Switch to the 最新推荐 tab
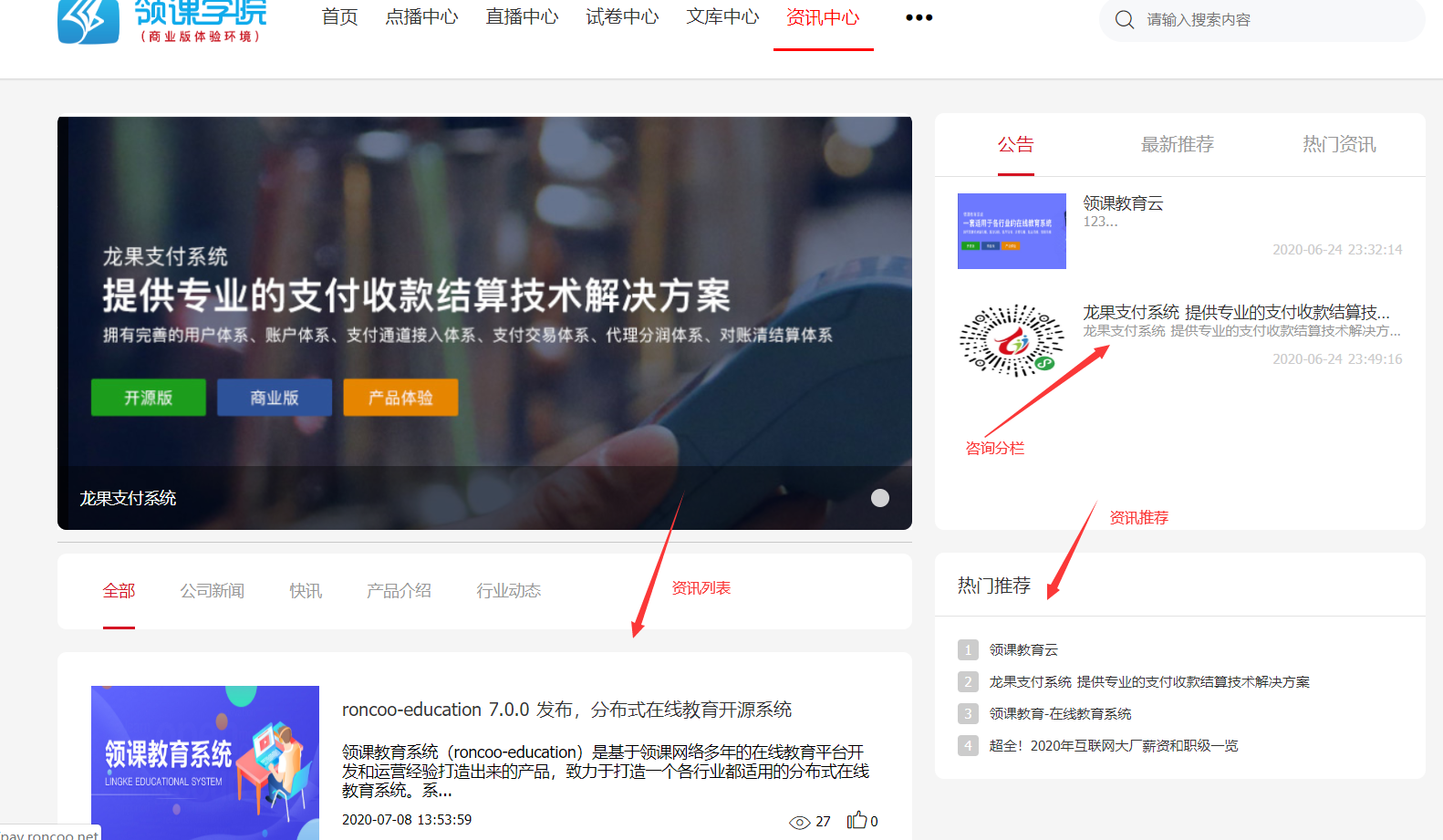This screenshot has width=1443, height=840. pos(1177,144)
